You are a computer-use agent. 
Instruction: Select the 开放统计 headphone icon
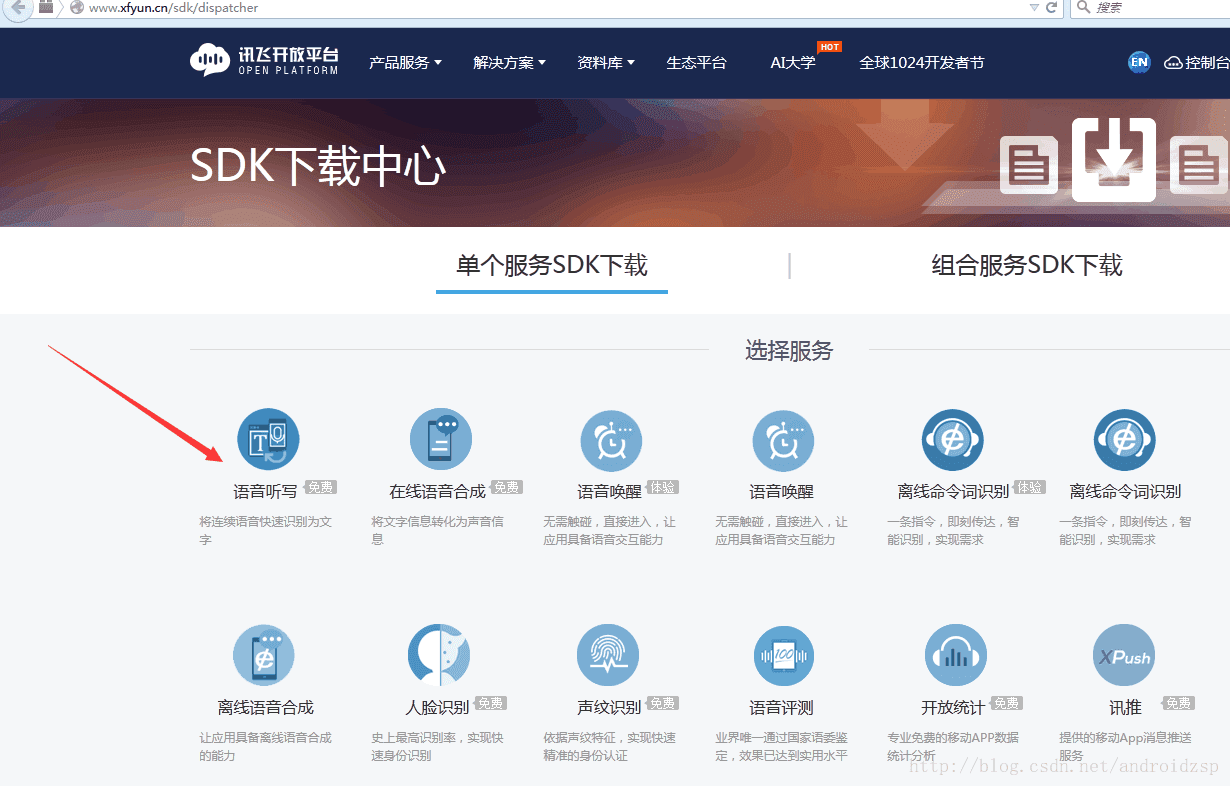(956, 656)
